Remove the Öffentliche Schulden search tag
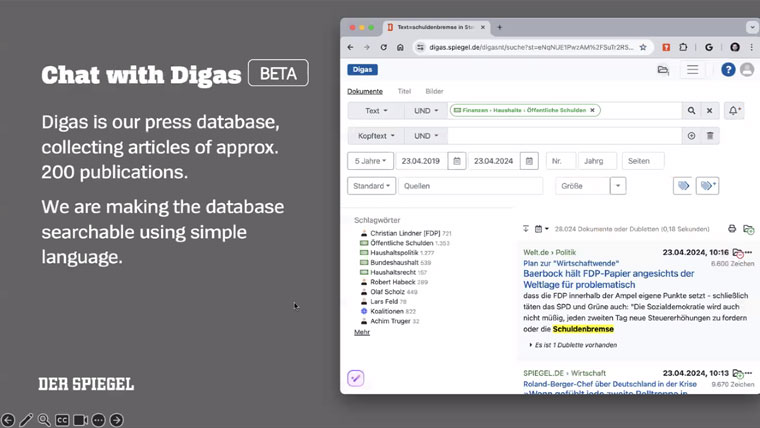Screen dimensions: 760x428 pyautogui.click(x=592, y=110)
